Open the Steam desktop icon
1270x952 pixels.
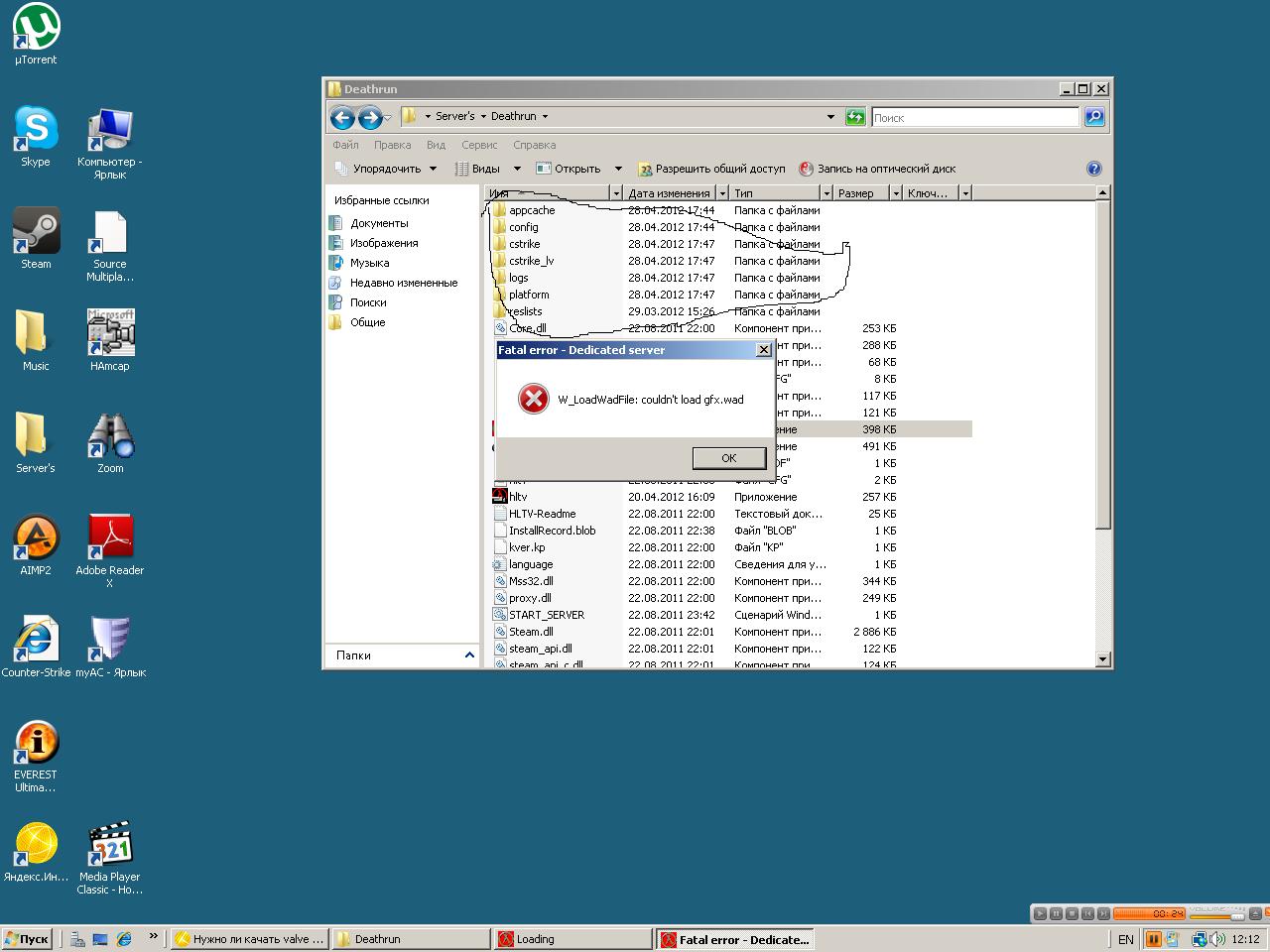[36, 239]
